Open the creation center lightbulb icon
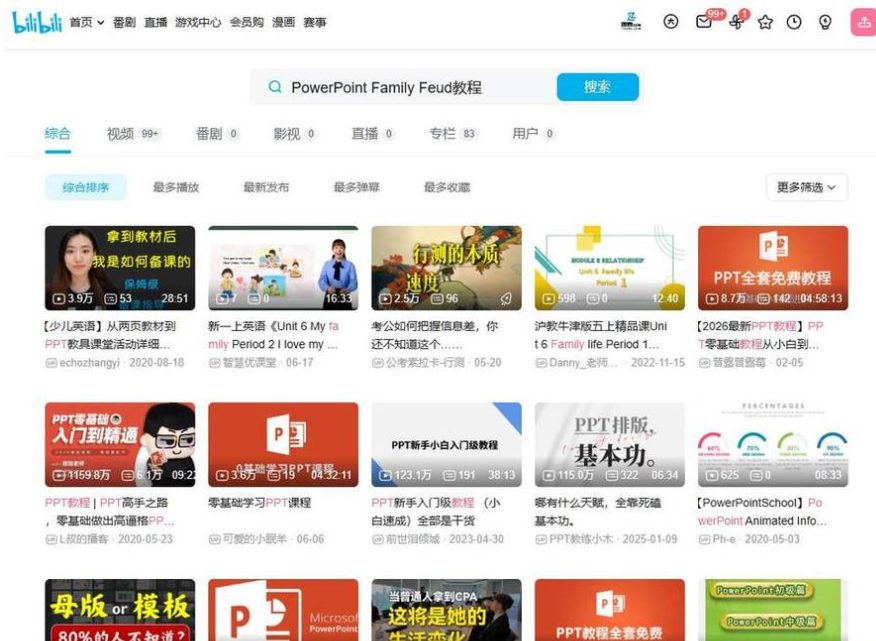876x641 pixels. click(x=825, y=22)
